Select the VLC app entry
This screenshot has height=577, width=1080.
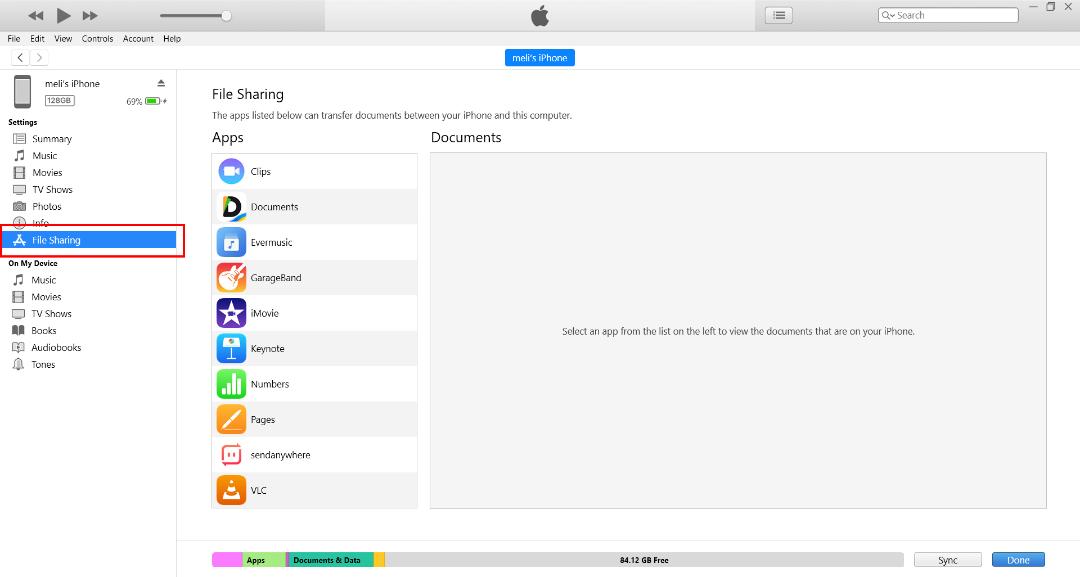315,490
